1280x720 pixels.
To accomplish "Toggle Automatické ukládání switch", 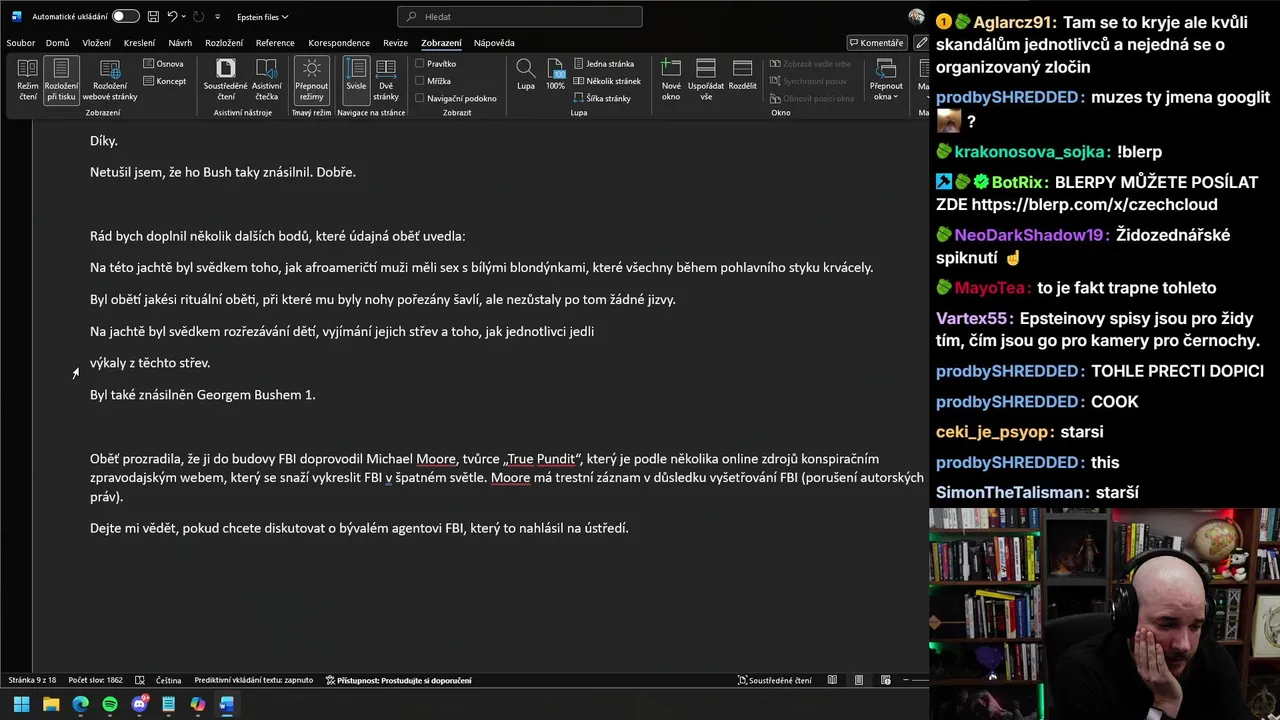I will pyautogui.click(x=125, y=17).
